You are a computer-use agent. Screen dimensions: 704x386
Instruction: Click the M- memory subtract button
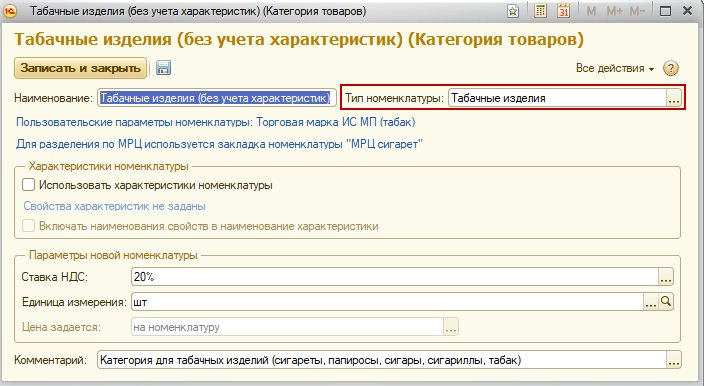point(637,11)
